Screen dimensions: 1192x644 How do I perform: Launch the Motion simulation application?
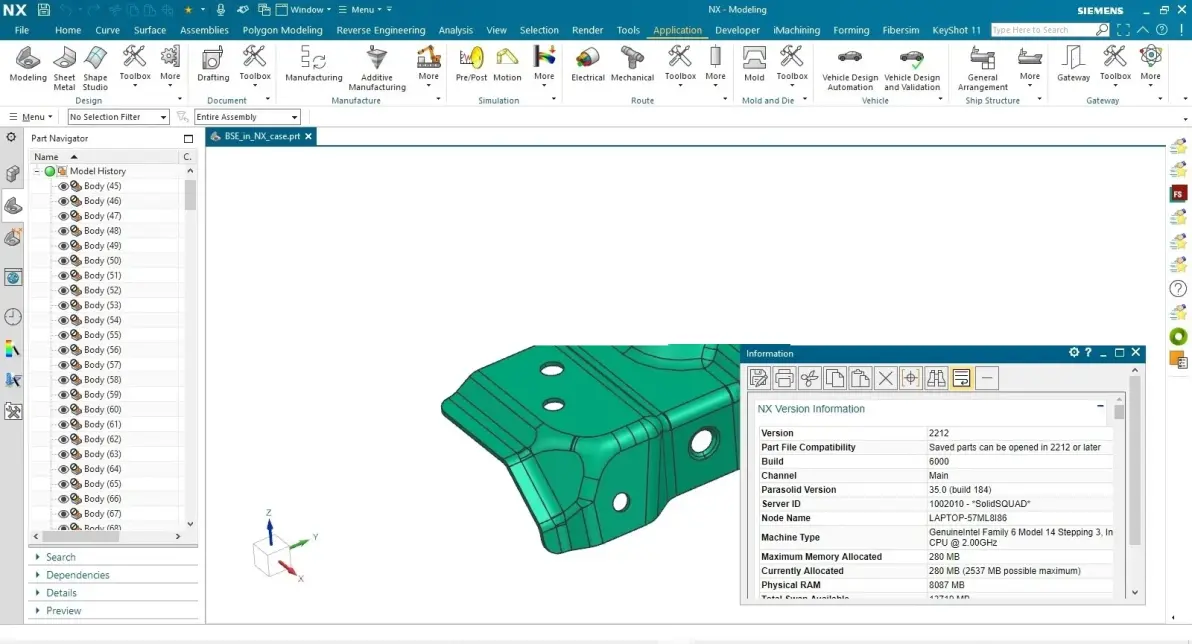[x=507, y=64]
